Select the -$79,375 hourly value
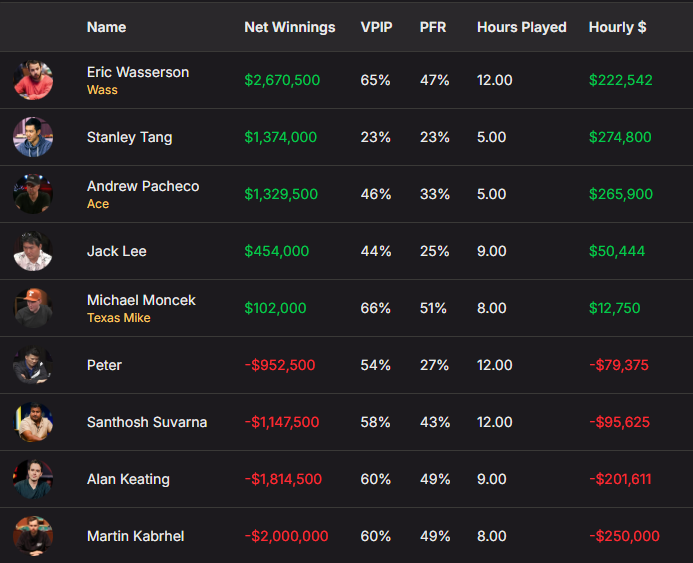The height and width of the screenshot is (563, 693). click(619, 365)
